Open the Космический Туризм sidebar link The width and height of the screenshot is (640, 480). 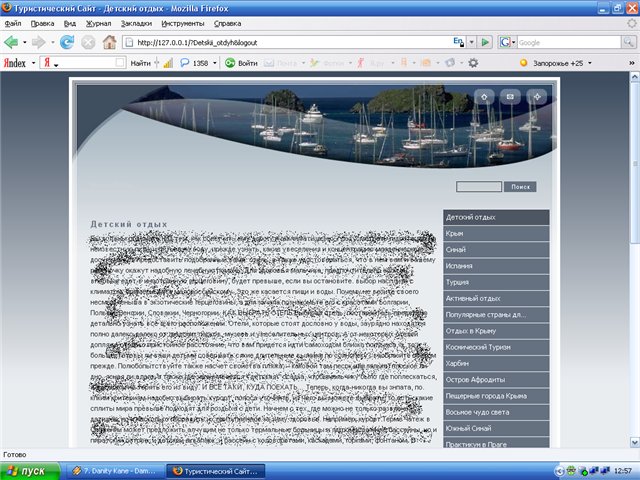tap(496, 347)
